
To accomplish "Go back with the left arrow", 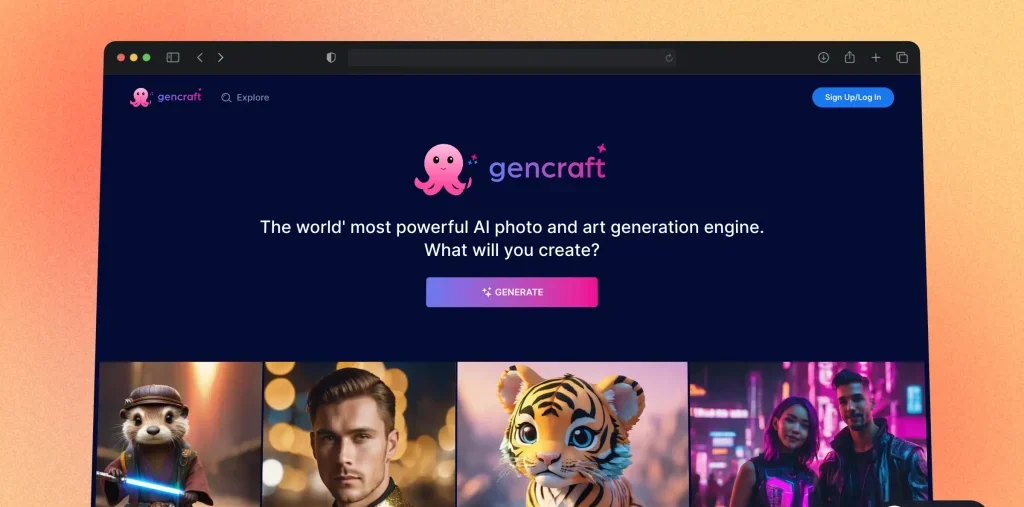I will click(200, 57).
